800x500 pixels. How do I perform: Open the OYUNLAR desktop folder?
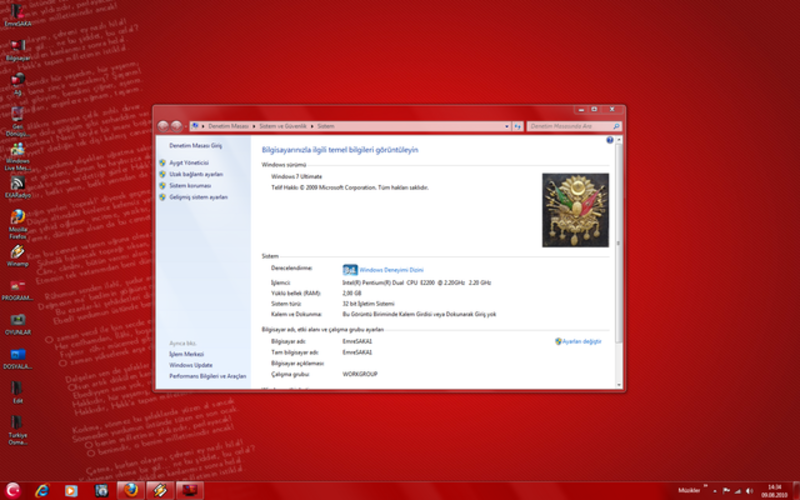[x=17, y=323]
